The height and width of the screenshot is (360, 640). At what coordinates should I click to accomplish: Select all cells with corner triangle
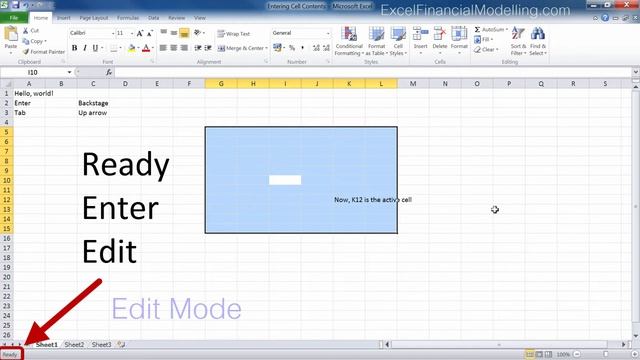(x=7, y=84)
